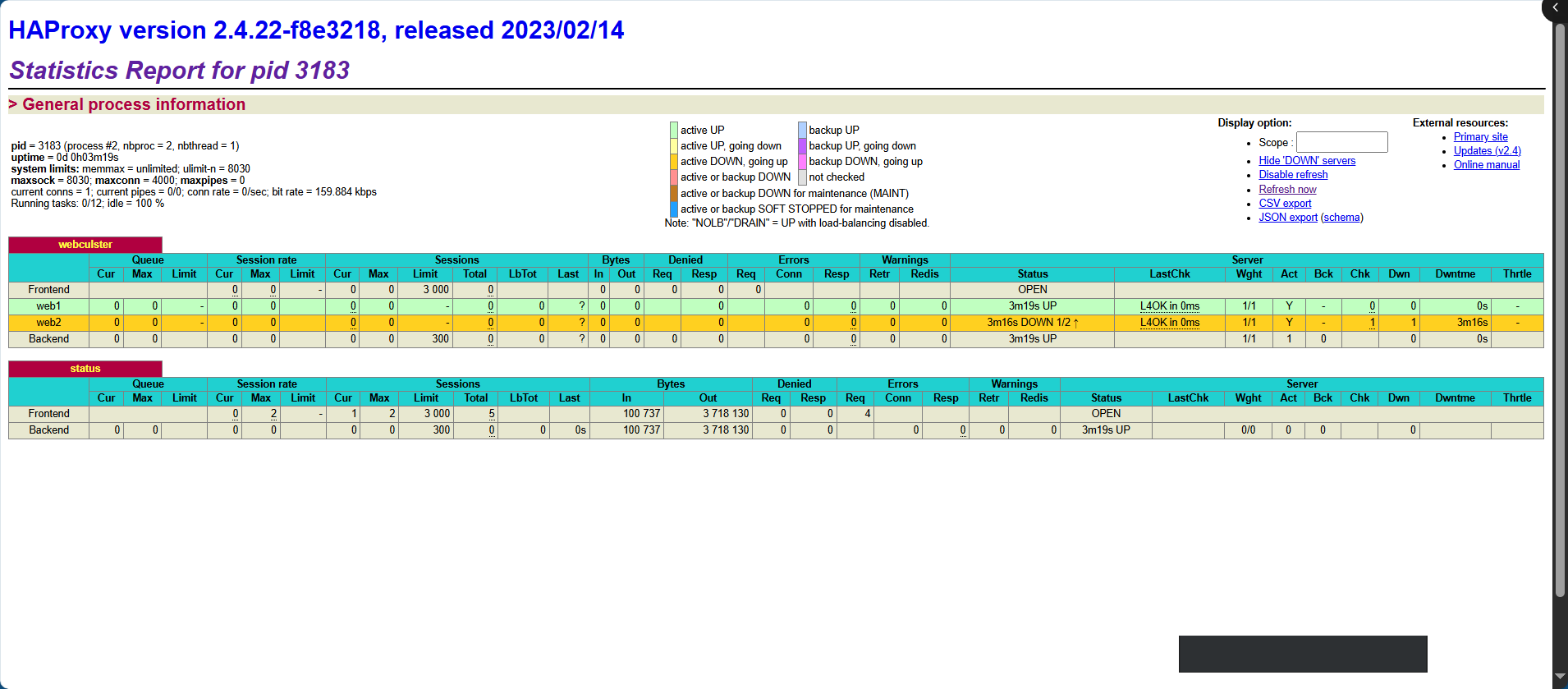1568x689 pixels.
Task: Click webculster Frontend session limit '3 000'
Action: [436, 290]
